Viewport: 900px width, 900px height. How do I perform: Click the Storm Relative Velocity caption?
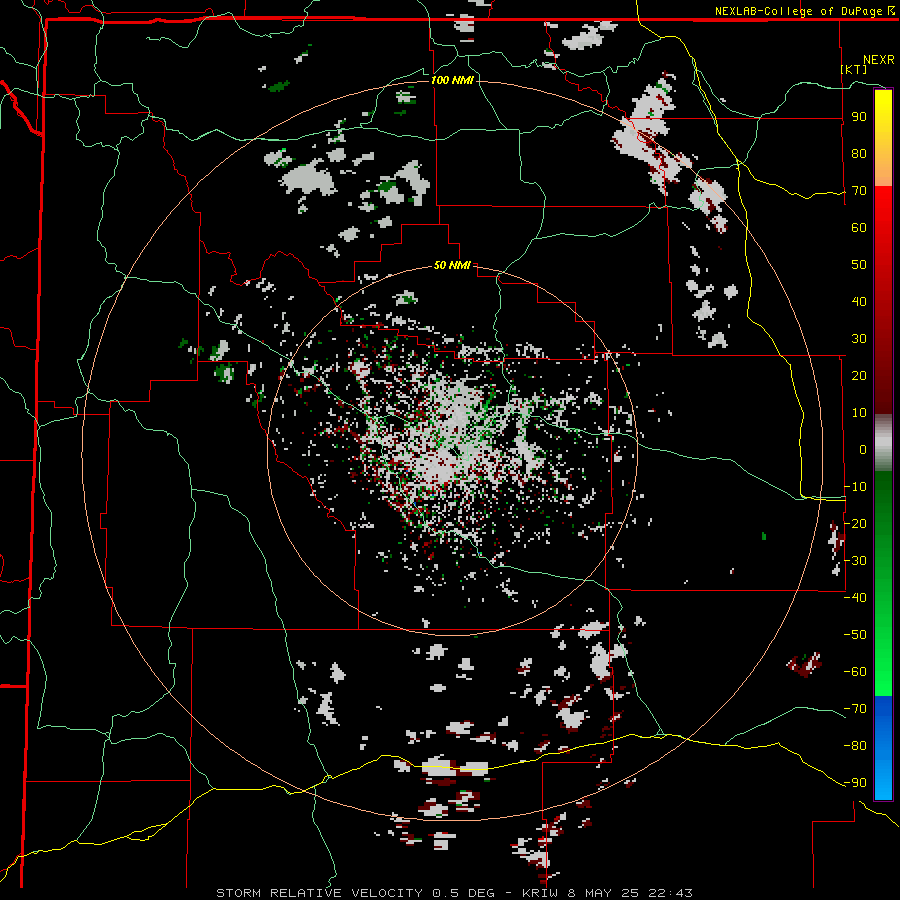coord(454,893)
